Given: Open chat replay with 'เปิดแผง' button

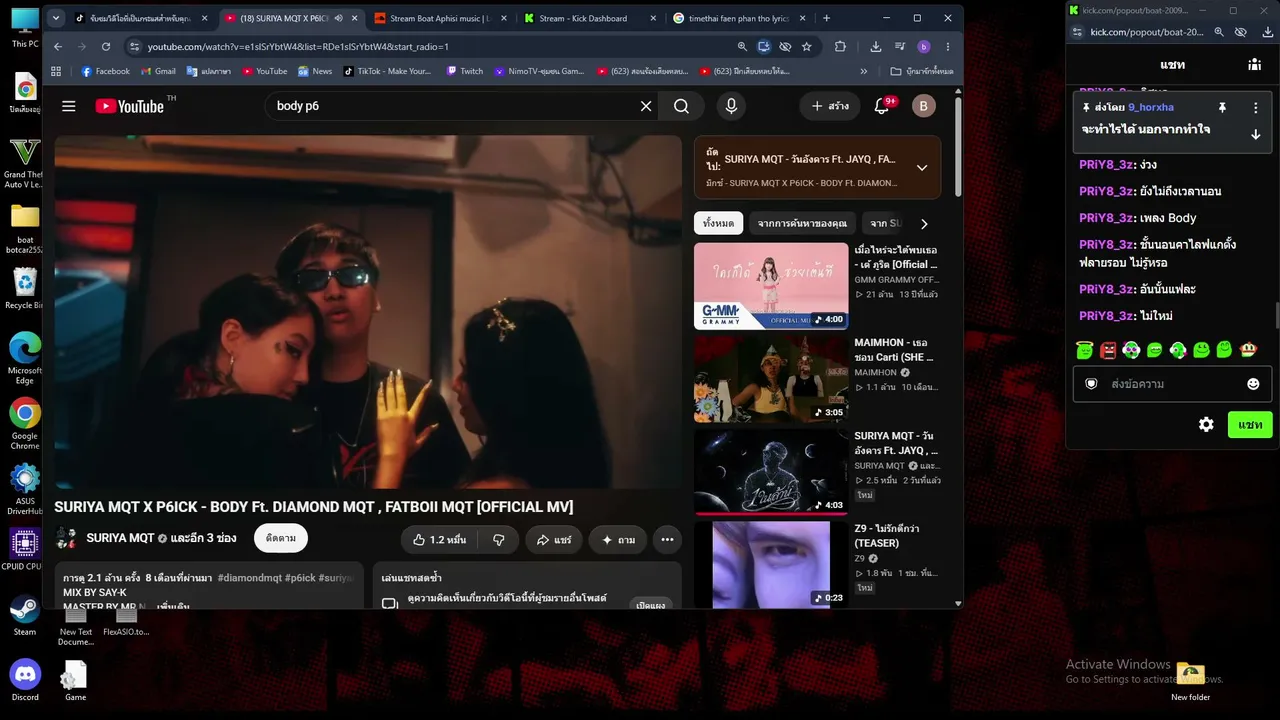Looking at the screenshot, I should (x=651, y=605).
